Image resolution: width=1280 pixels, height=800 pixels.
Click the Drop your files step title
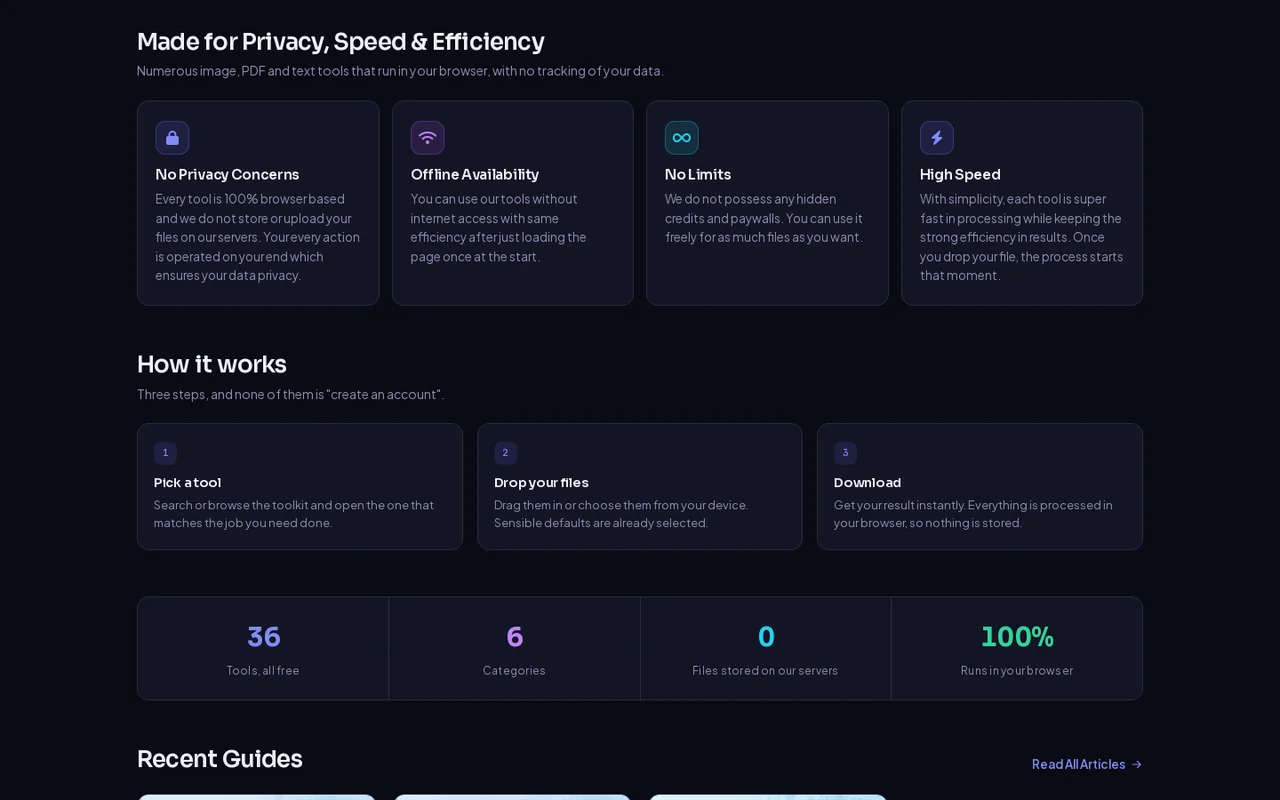[x=541, y=482]
